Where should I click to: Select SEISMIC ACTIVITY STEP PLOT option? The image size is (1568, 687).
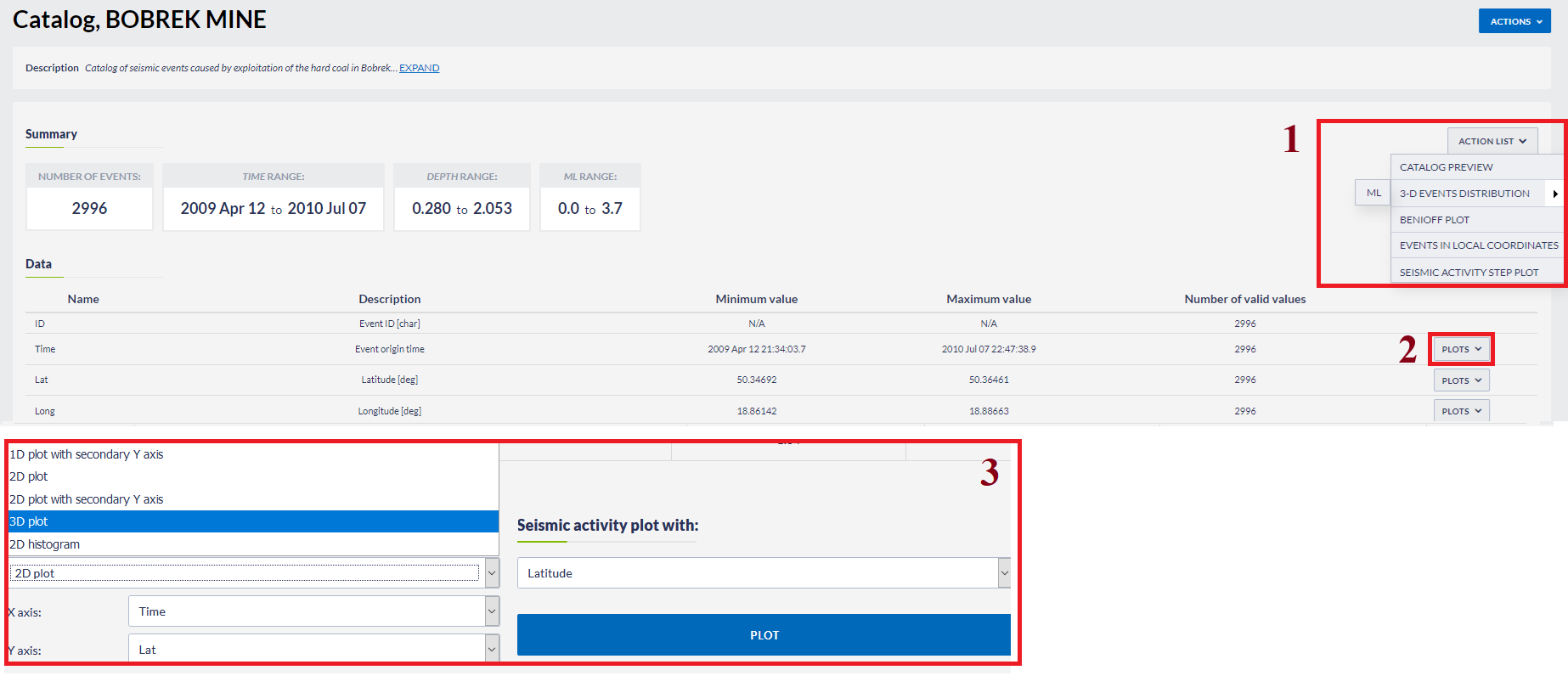tap(1469, 273)
